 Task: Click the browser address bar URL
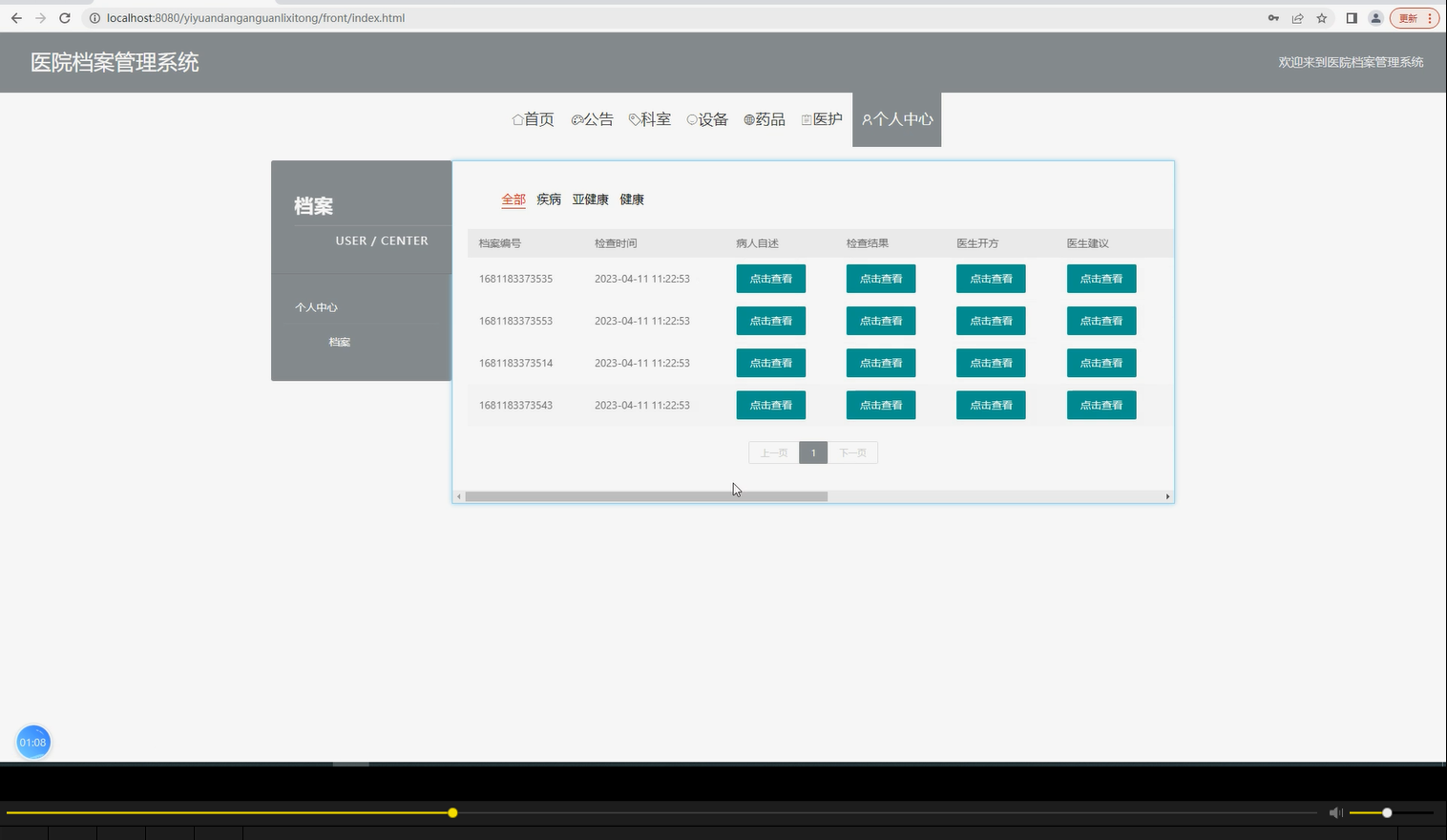[x=256, y=18]
